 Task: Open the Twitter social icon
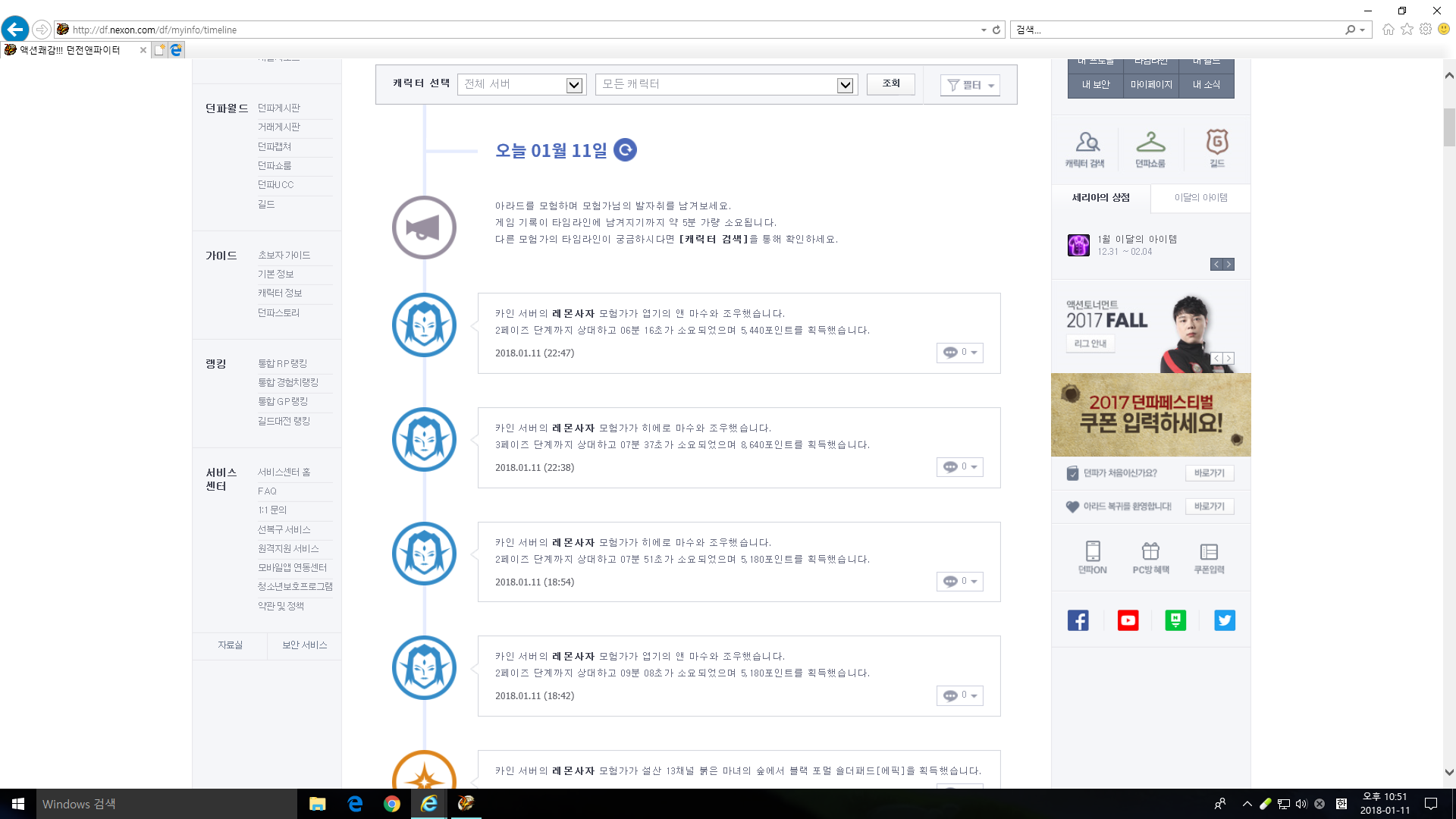point(1225,620)
